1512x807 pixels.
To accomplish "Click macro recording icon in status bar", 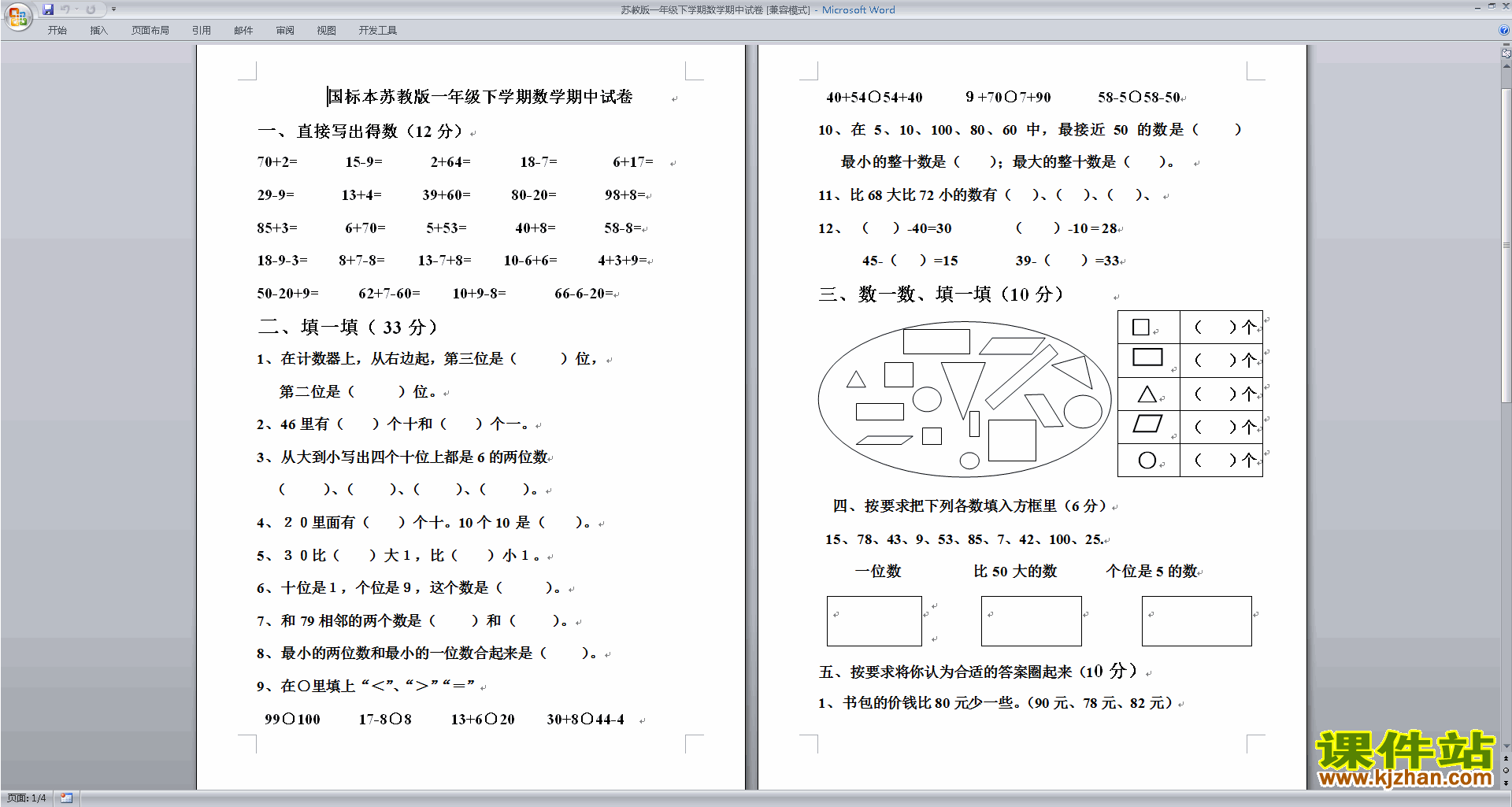I will [x=67, y=798].
